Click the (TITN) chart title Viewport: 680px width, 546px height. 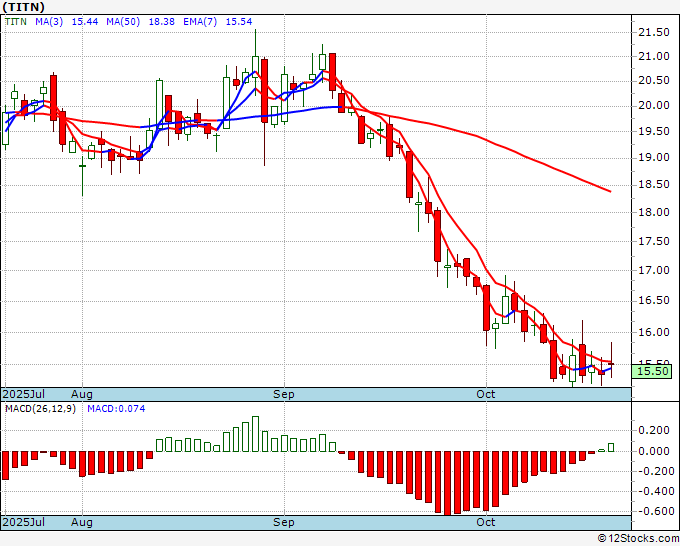click(23, 7)
